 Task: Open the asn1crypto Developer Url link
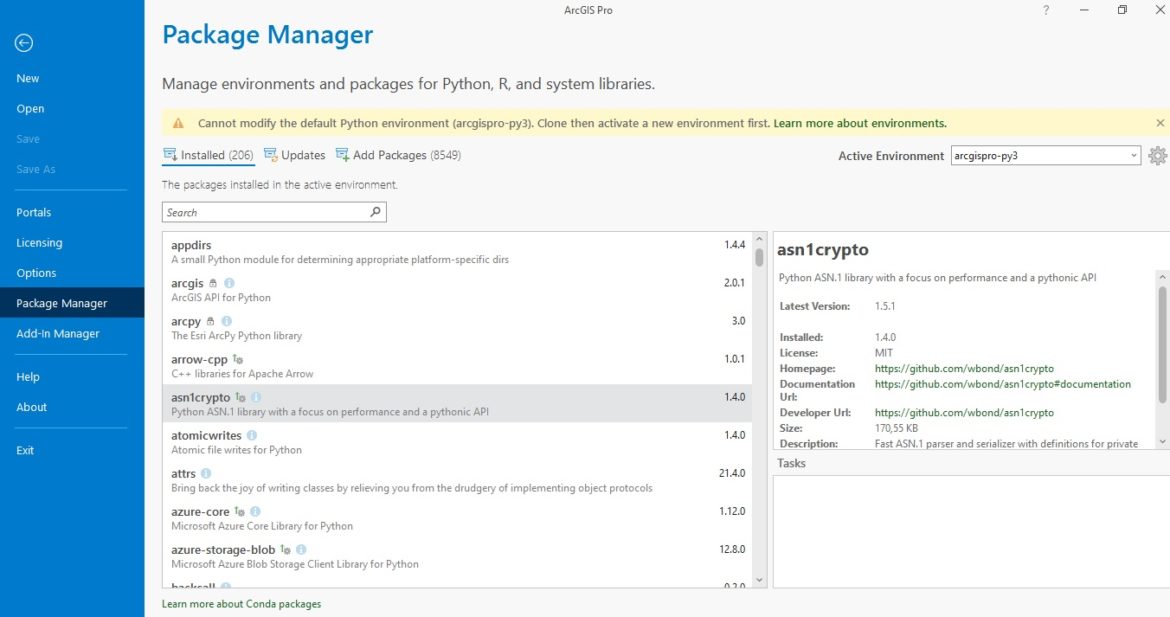[964, 413]
